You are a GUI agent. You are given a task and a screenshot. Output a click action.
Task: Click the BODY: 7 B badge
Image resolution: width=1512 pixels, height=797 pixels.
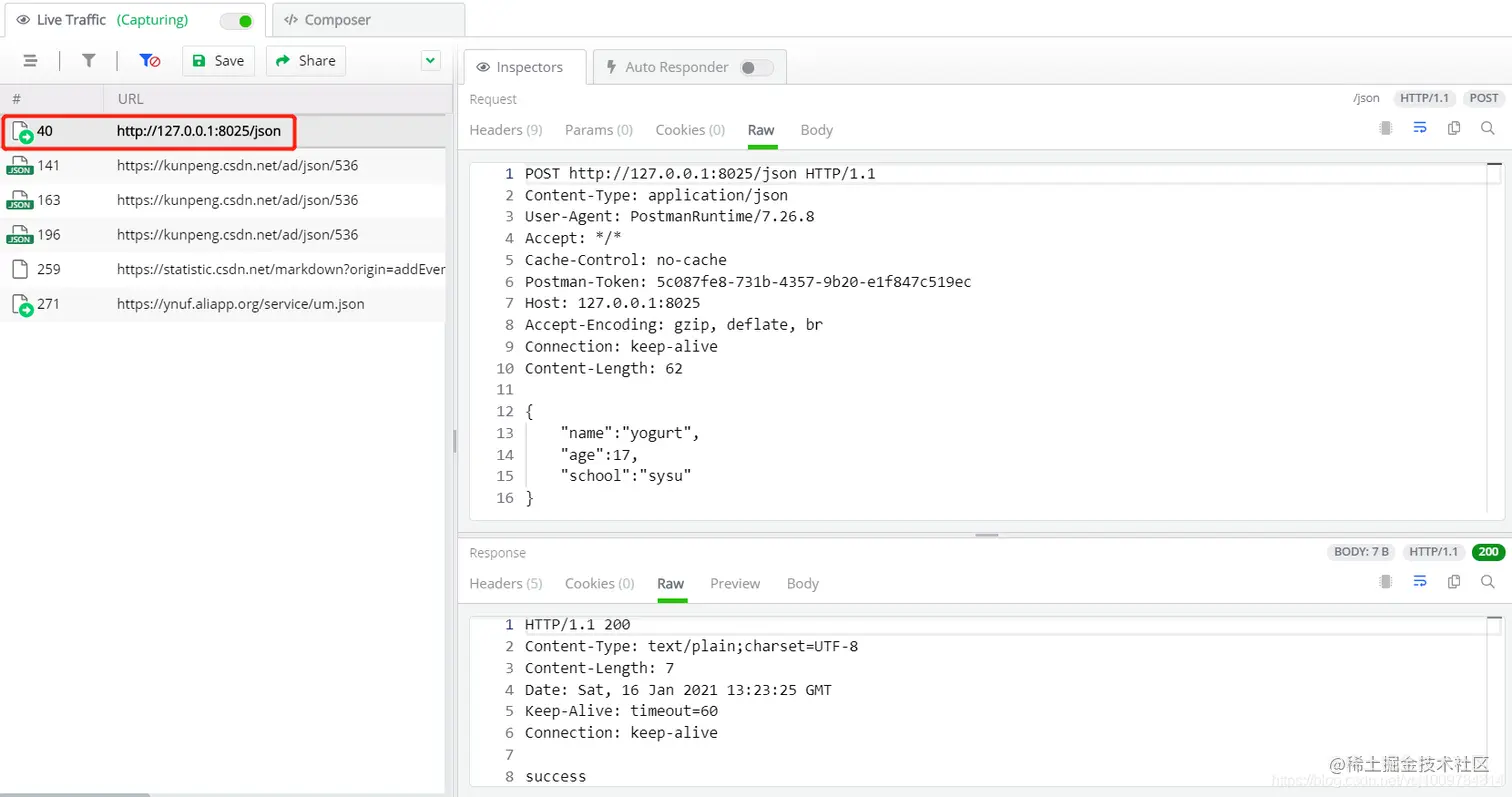pos(1362,552)
